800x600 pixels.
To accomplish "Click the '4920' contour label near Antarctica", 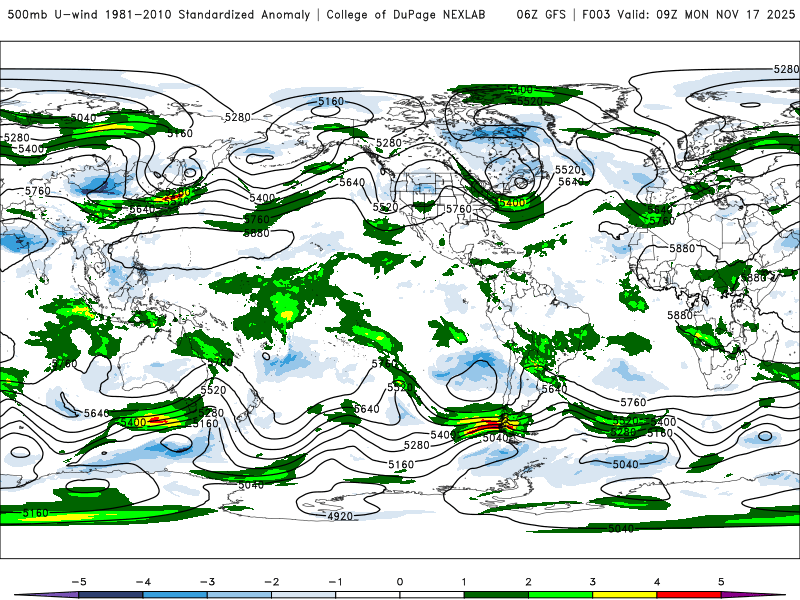I will point(340,516).
